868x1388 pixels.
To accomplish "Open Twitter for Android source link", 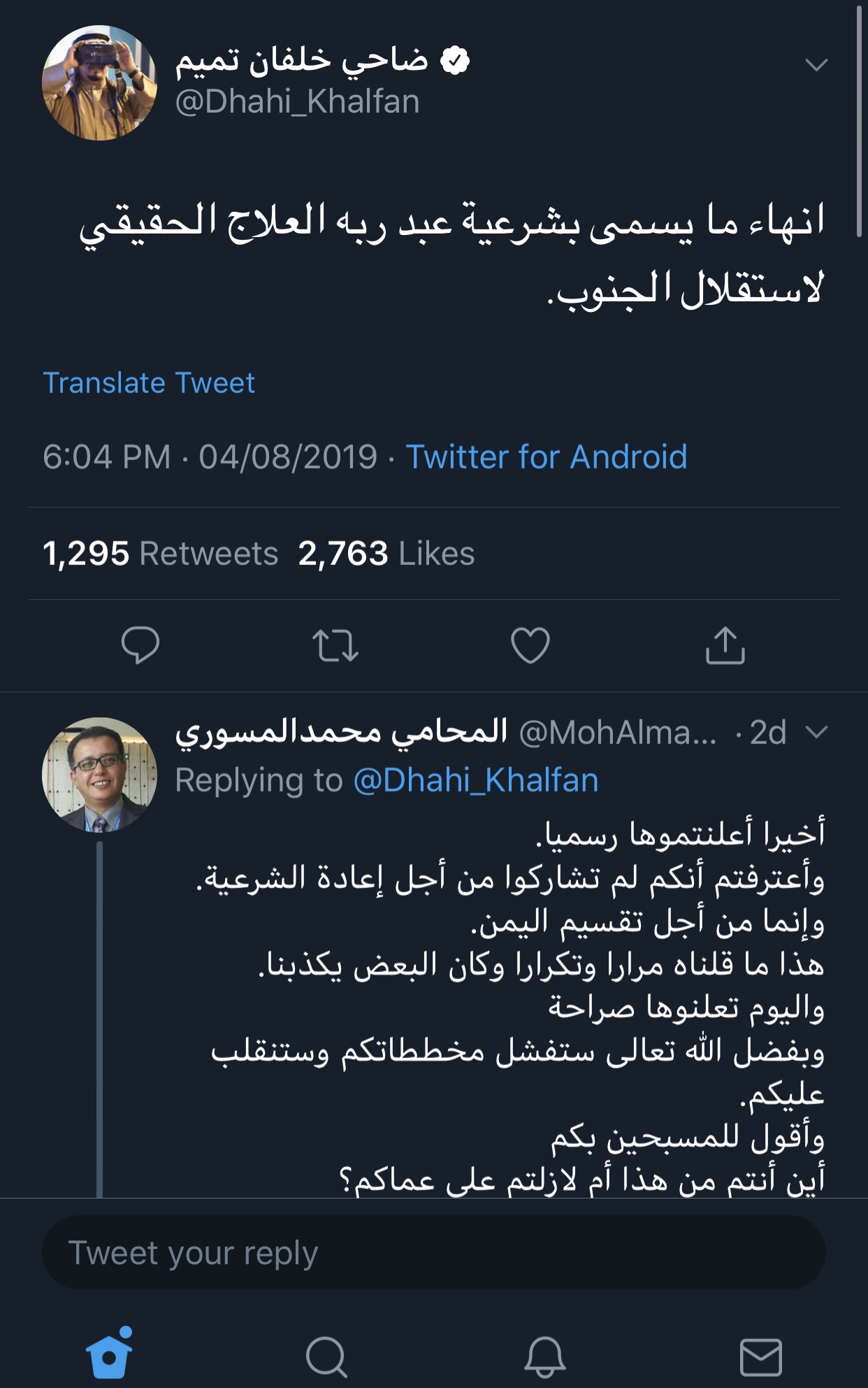I will pos(546,457).
